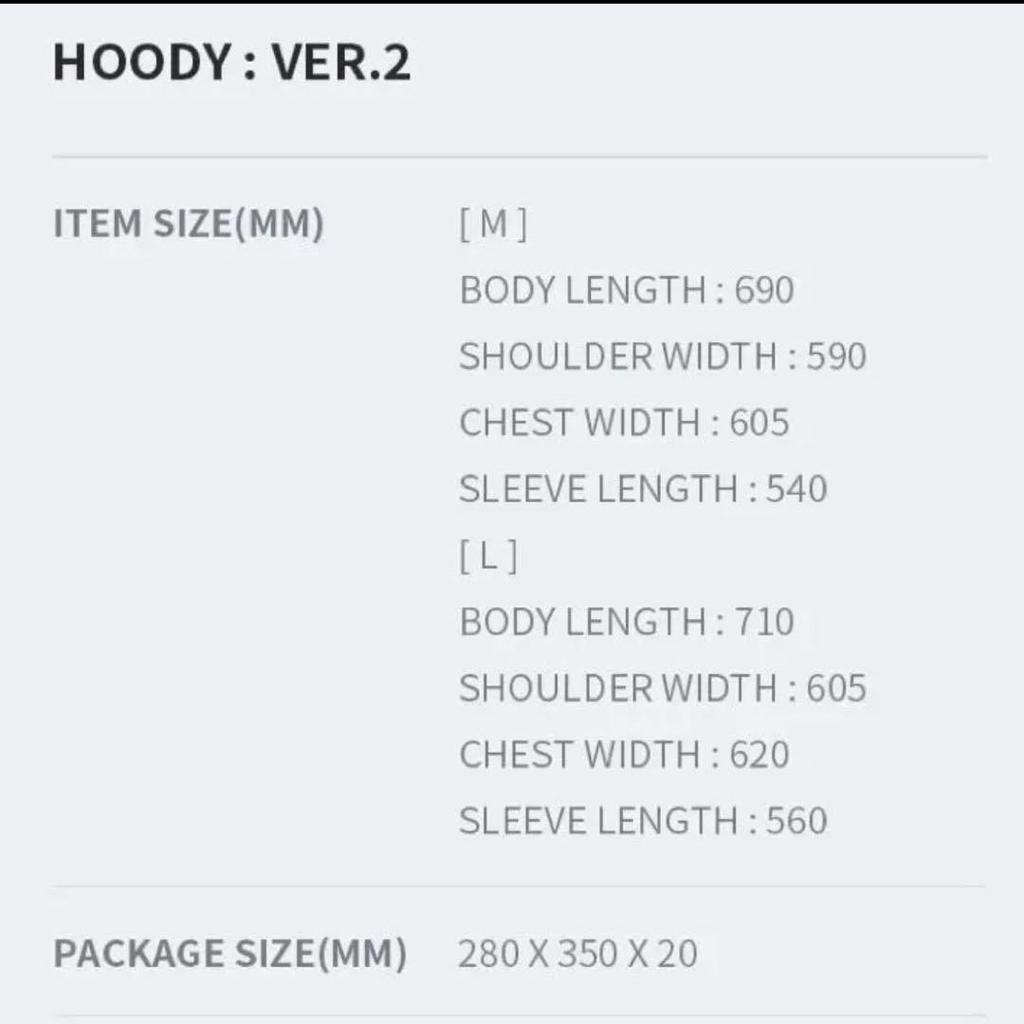Click the divider line below the HOODY heading
The height and width of the screenshot is (1024, 1024).
tap(520, 157)
